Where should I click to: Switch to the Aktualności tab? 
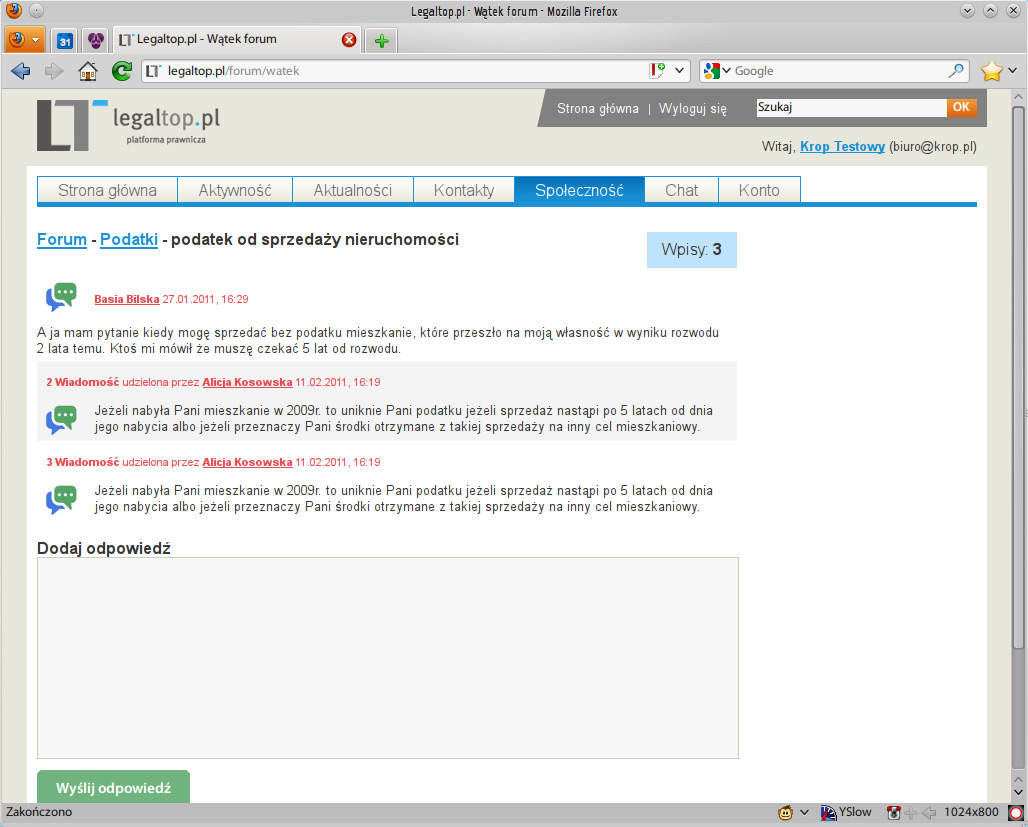[352, 190]
